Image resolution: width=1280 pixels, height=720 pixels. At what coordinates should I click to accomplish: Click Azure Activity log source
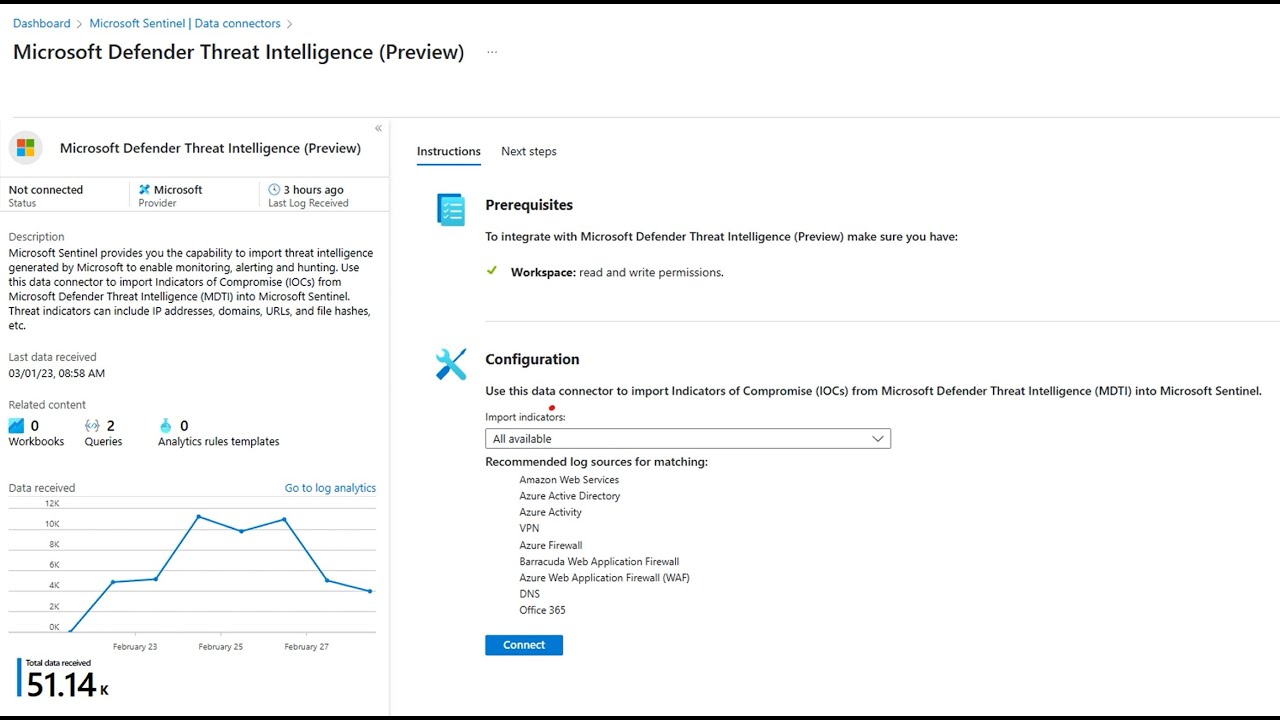click(x=550, y=512)
